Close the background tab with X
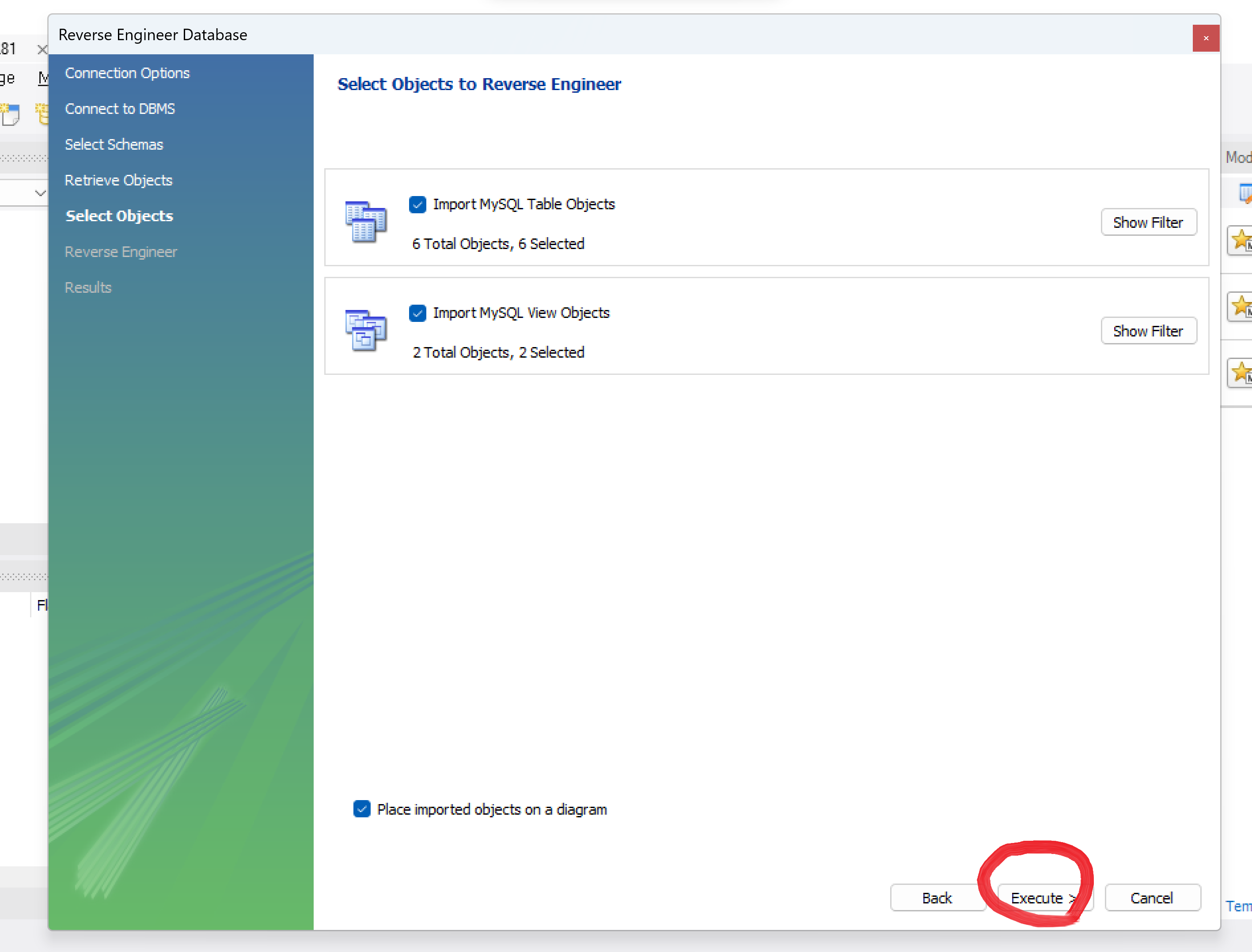This screenshot has height=952, width=1252. point(42,49)
